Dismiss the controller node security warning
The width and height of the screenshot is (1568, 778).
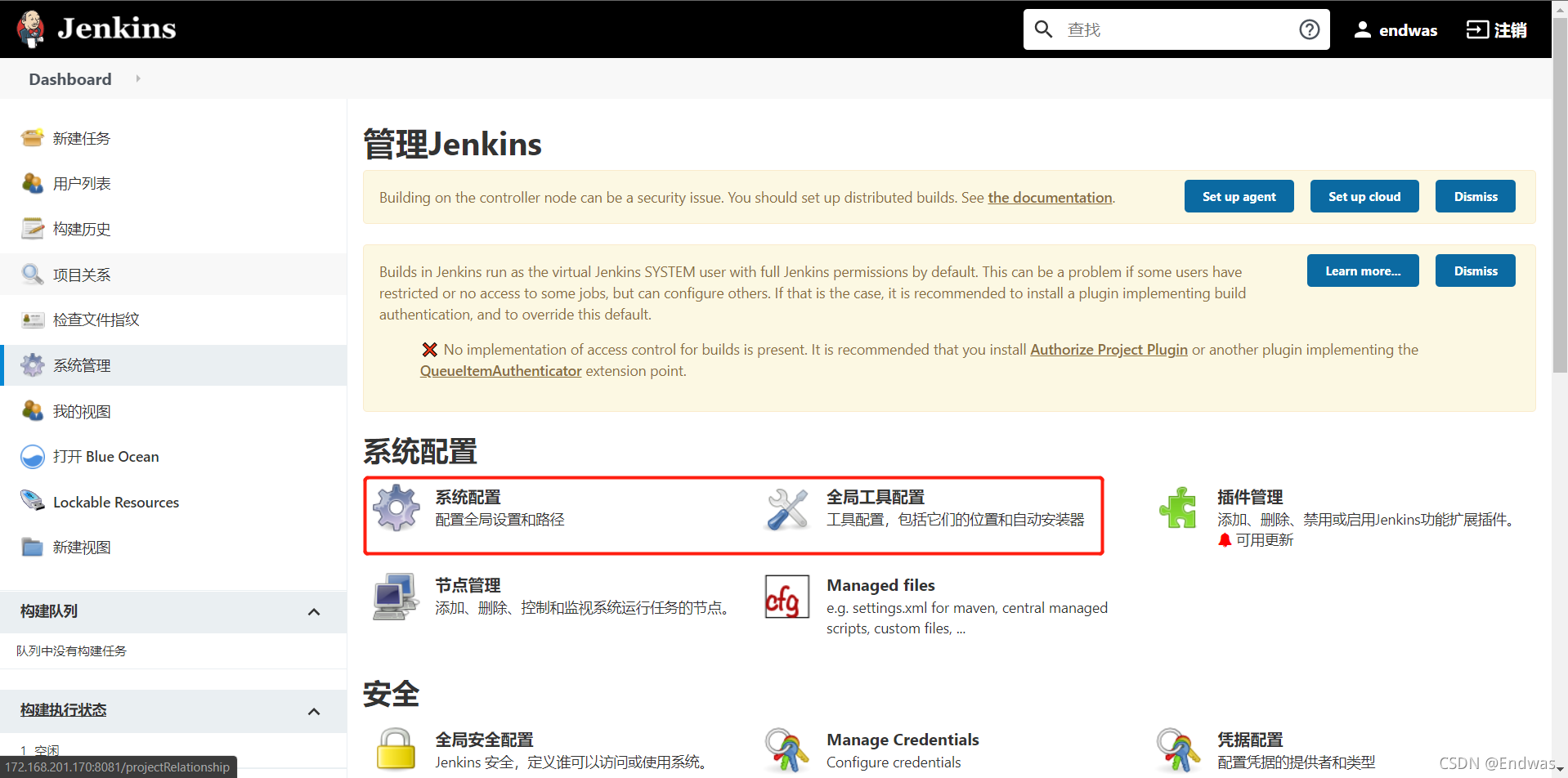click(1476, 196)
